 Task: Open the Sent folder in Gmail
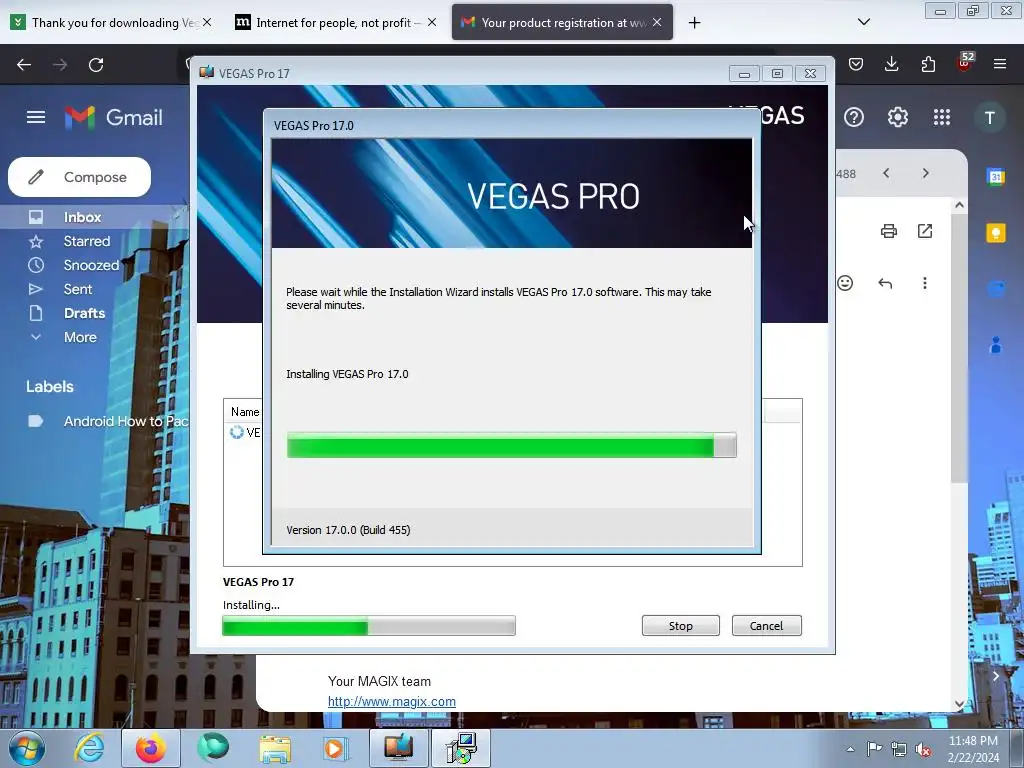click(x=78, y=289)
